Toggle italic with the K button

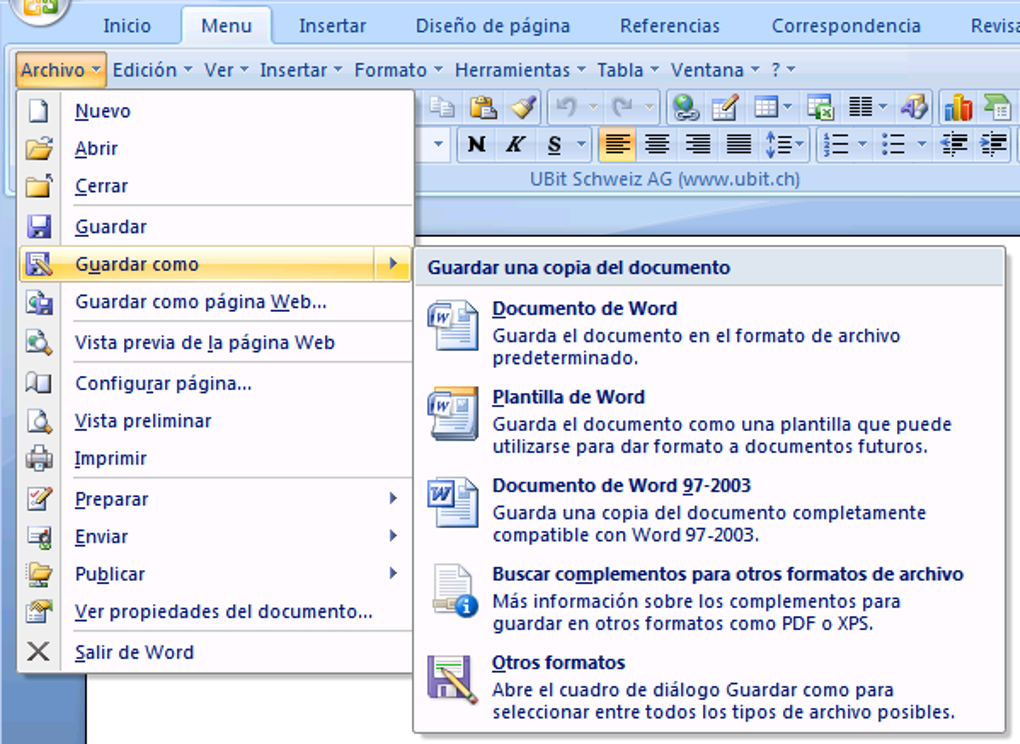515,144
